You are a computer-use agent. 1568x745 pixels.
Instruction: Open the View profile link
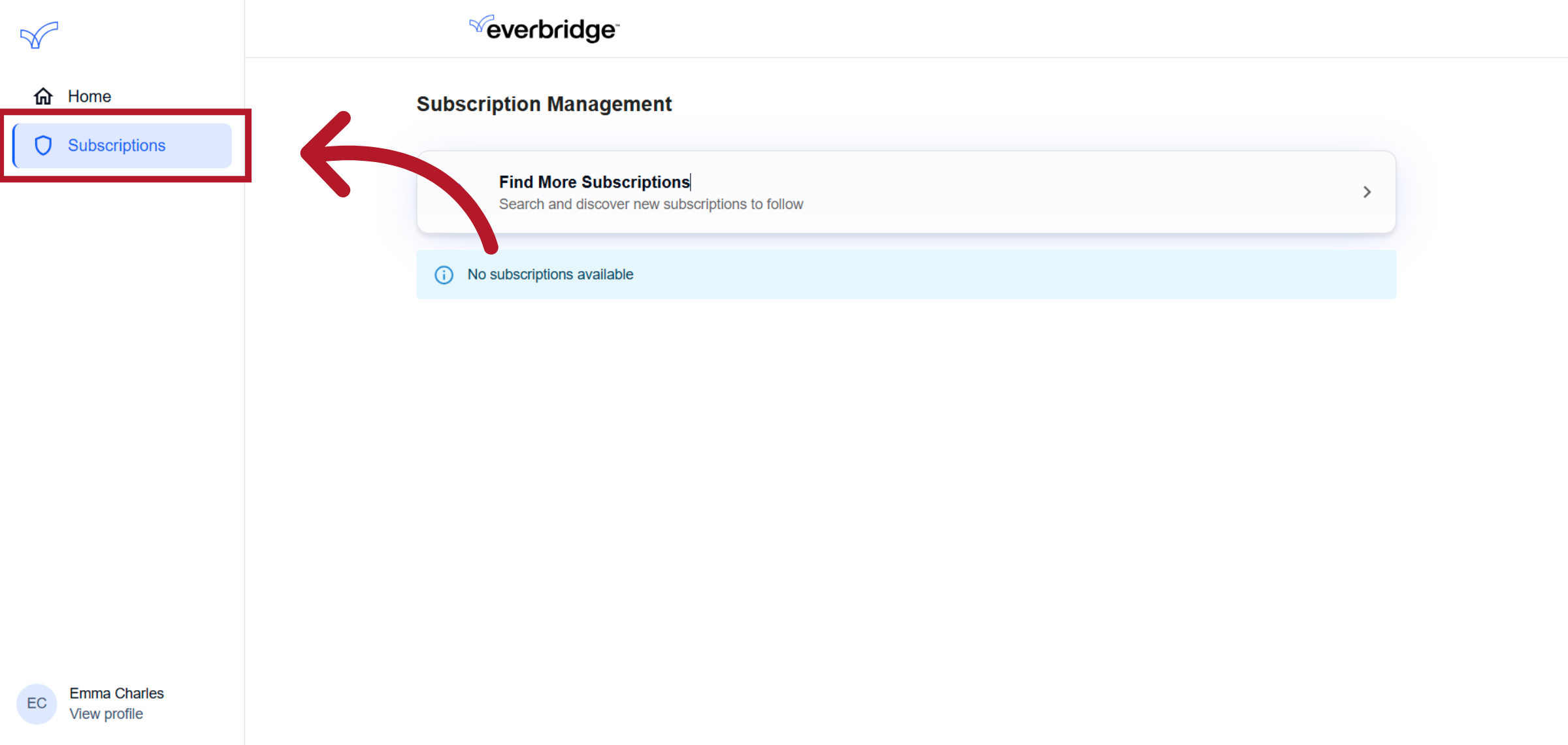pos(106,714)
